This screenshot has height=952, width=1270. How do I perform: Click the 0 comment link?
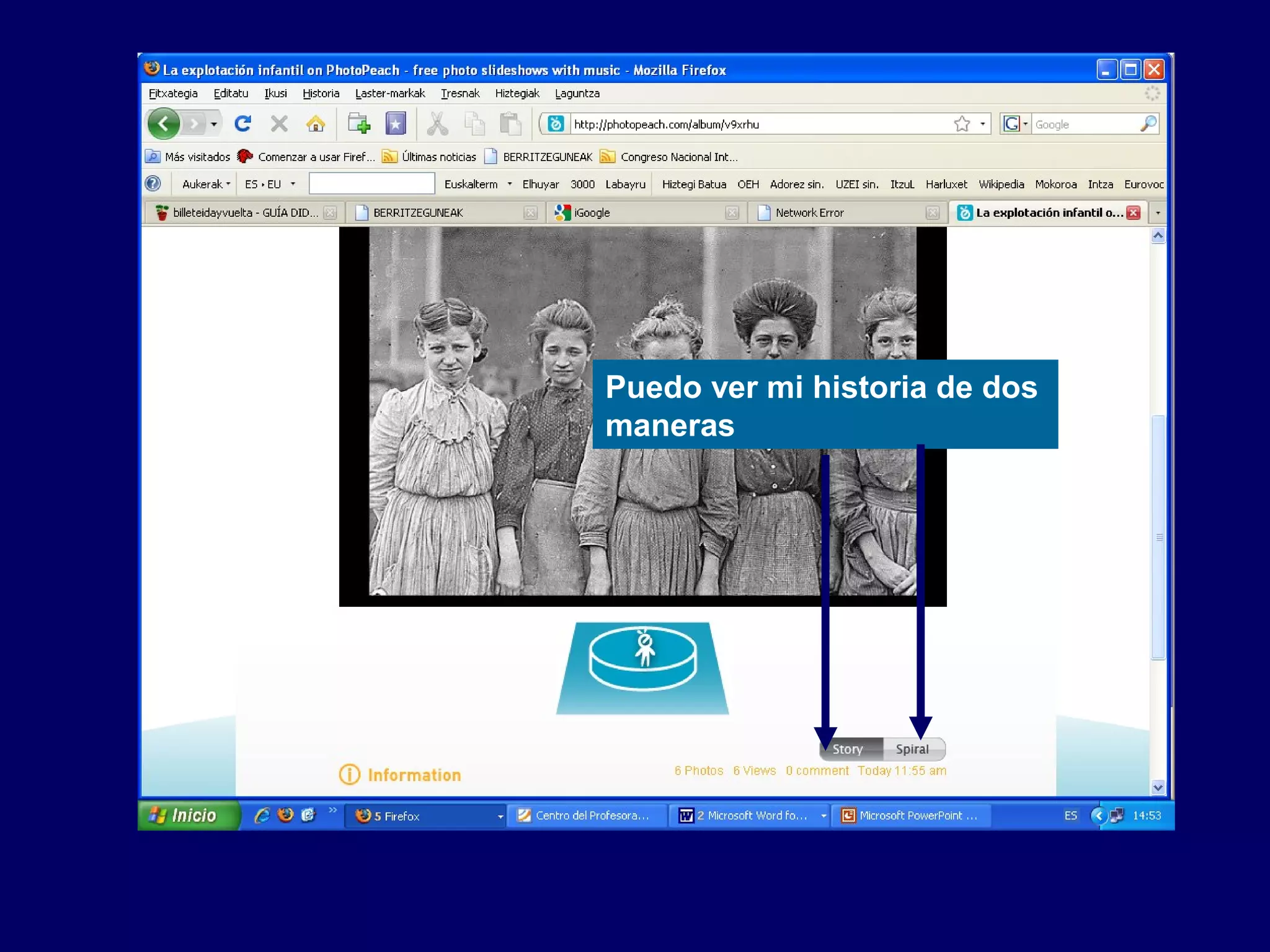coord(817,770)
